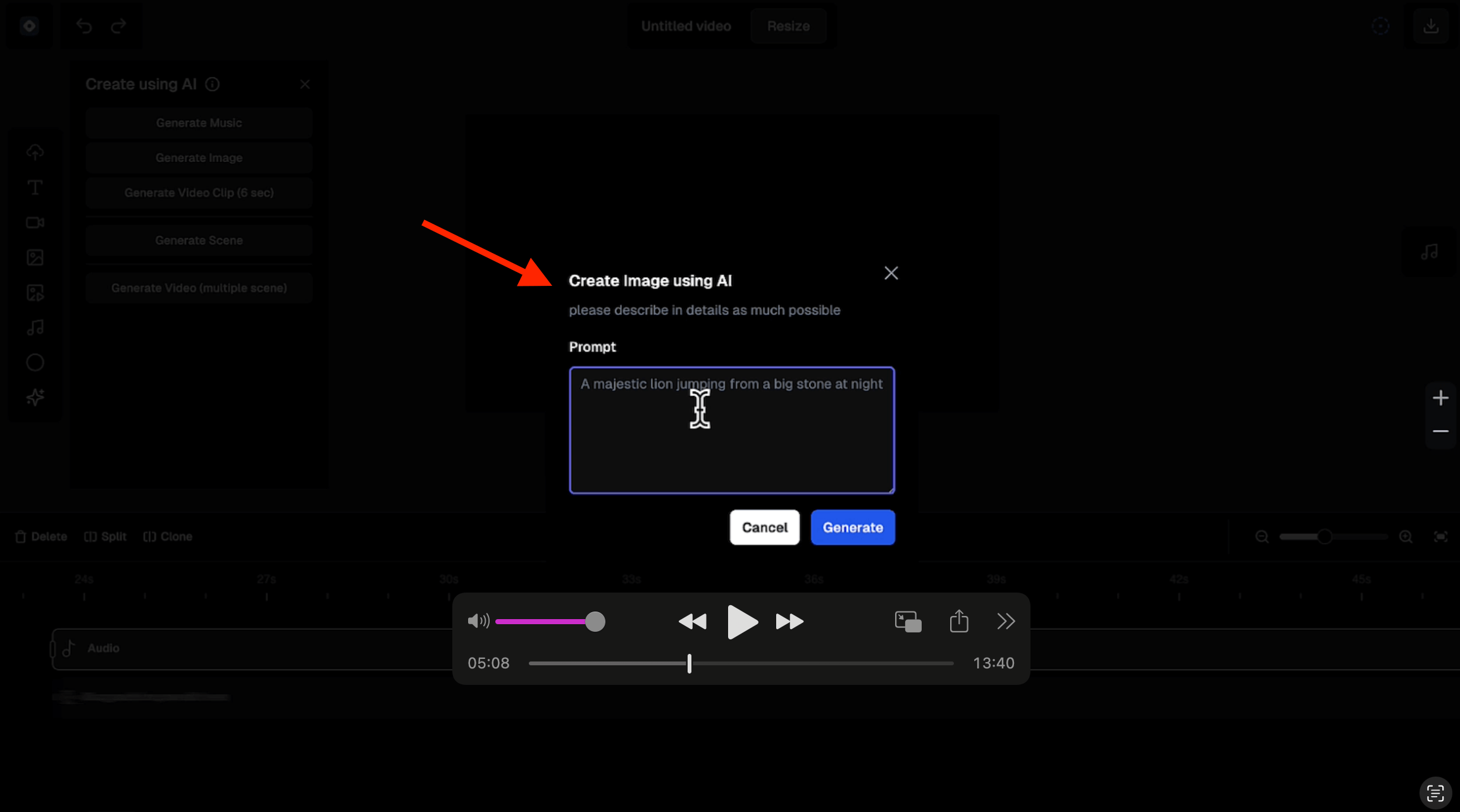Mute audio via the speaker icon

(x=478, y=621)
